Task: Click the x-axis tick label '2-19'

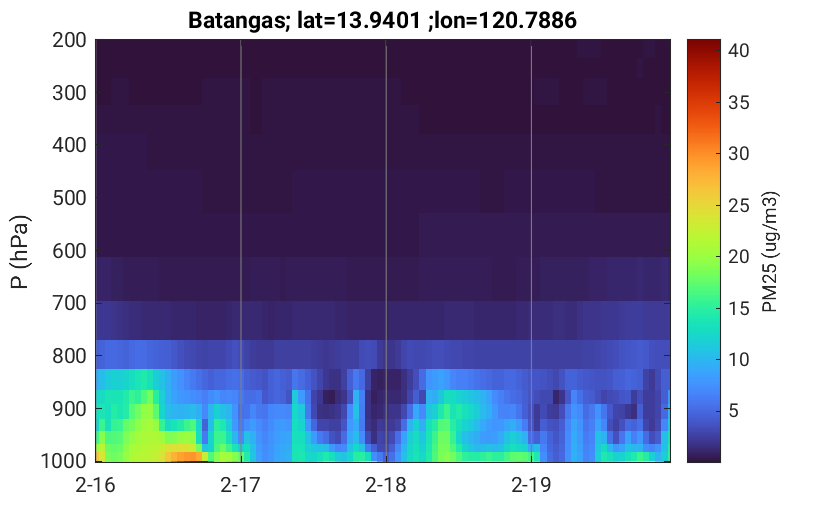Action: pyautogui.click(x=531, y=485)
